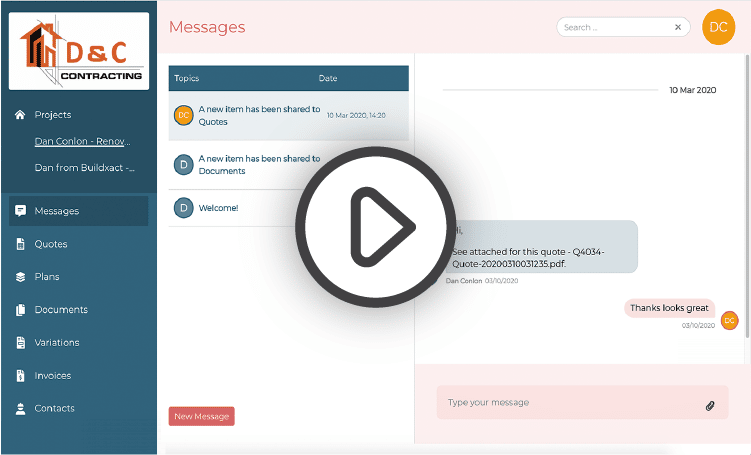Focus the Type your message field
Viewport: 751px width, 455px height.
[570, 403]
